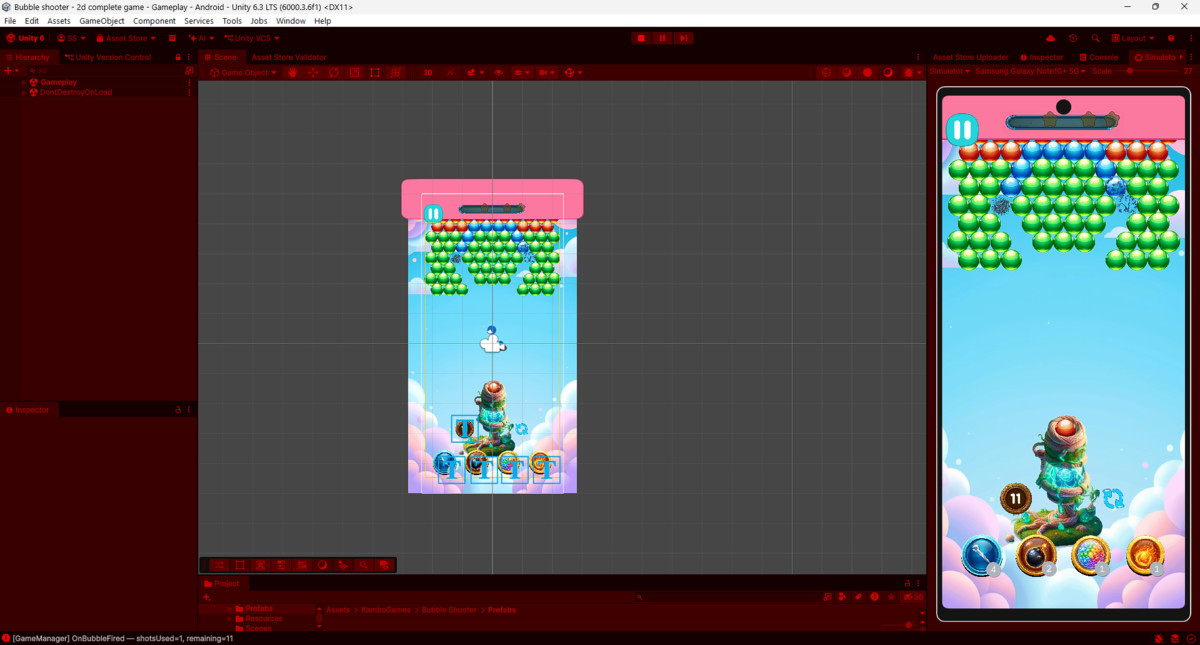Expand DontDestroyOnLoad in Hierarchy
This screenshot has height=645, width=1200.
pyautogui.click(x=24, y=92)
